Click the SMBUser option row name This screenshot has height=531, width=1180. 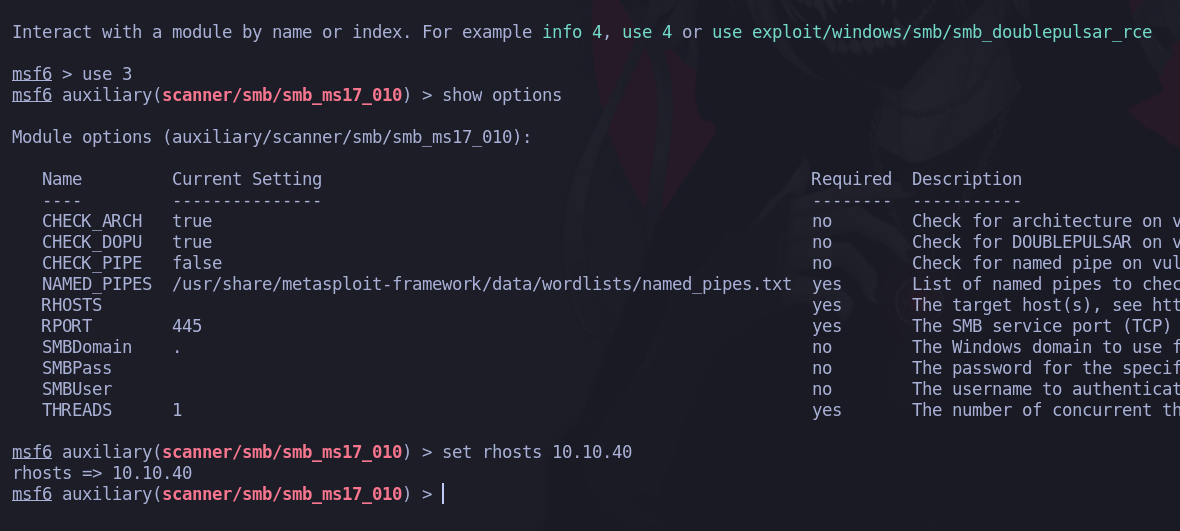click(77, 389)
